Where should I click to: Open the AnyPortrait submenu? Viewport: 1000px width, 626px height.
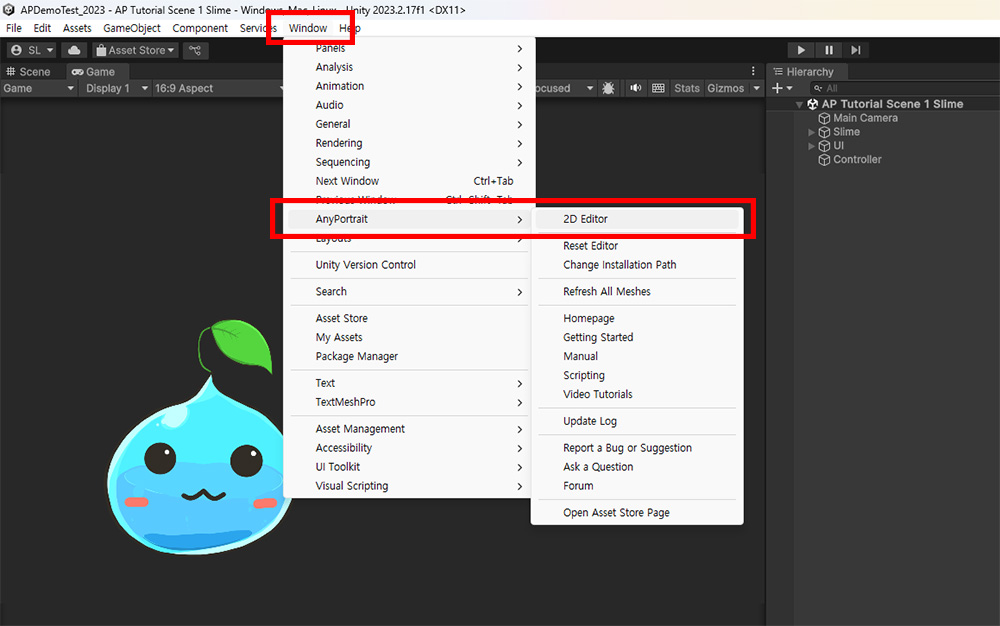pyautogui.click(x=409, y=219)
